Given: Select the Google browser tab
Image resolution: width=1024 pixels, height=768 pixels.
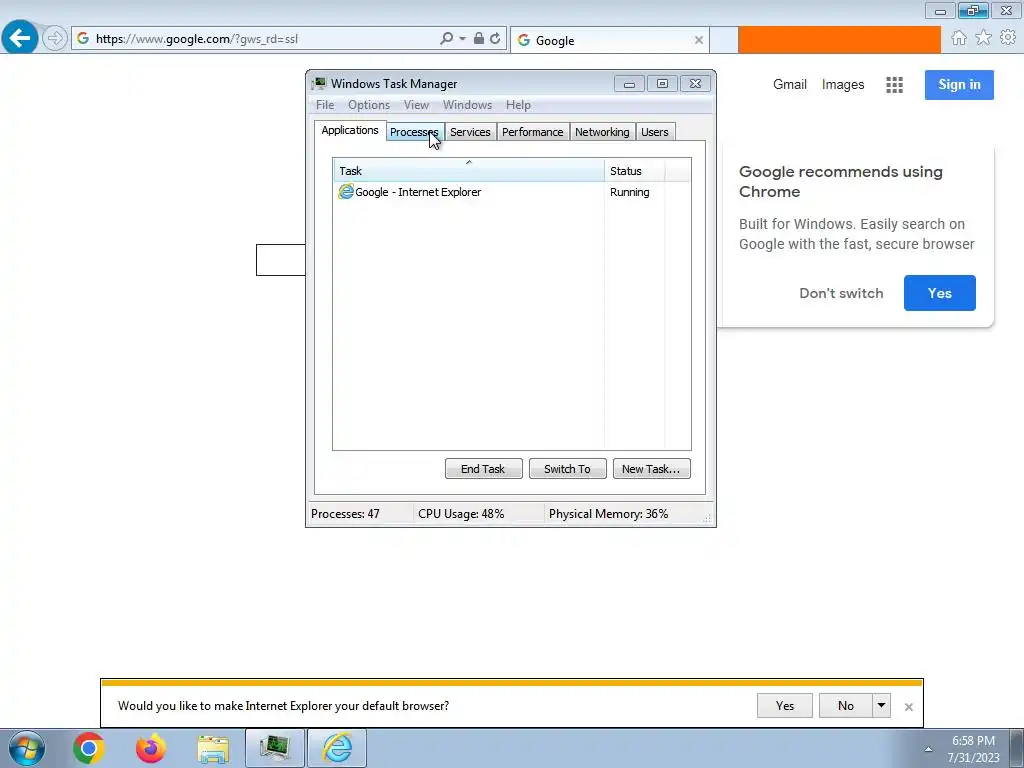Looking at the screenshot, I should [610, 40].
